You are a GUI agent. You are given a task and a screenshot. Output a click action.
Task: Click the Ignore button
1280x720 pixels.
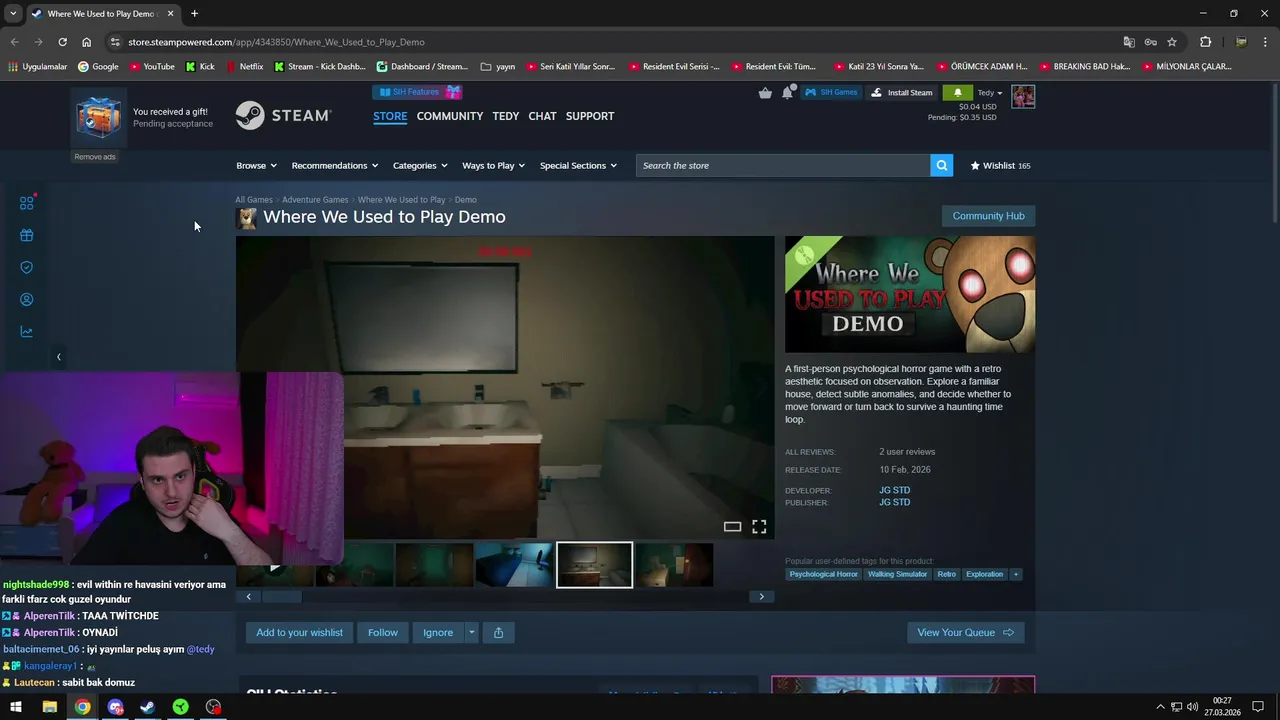coord(438,632)
